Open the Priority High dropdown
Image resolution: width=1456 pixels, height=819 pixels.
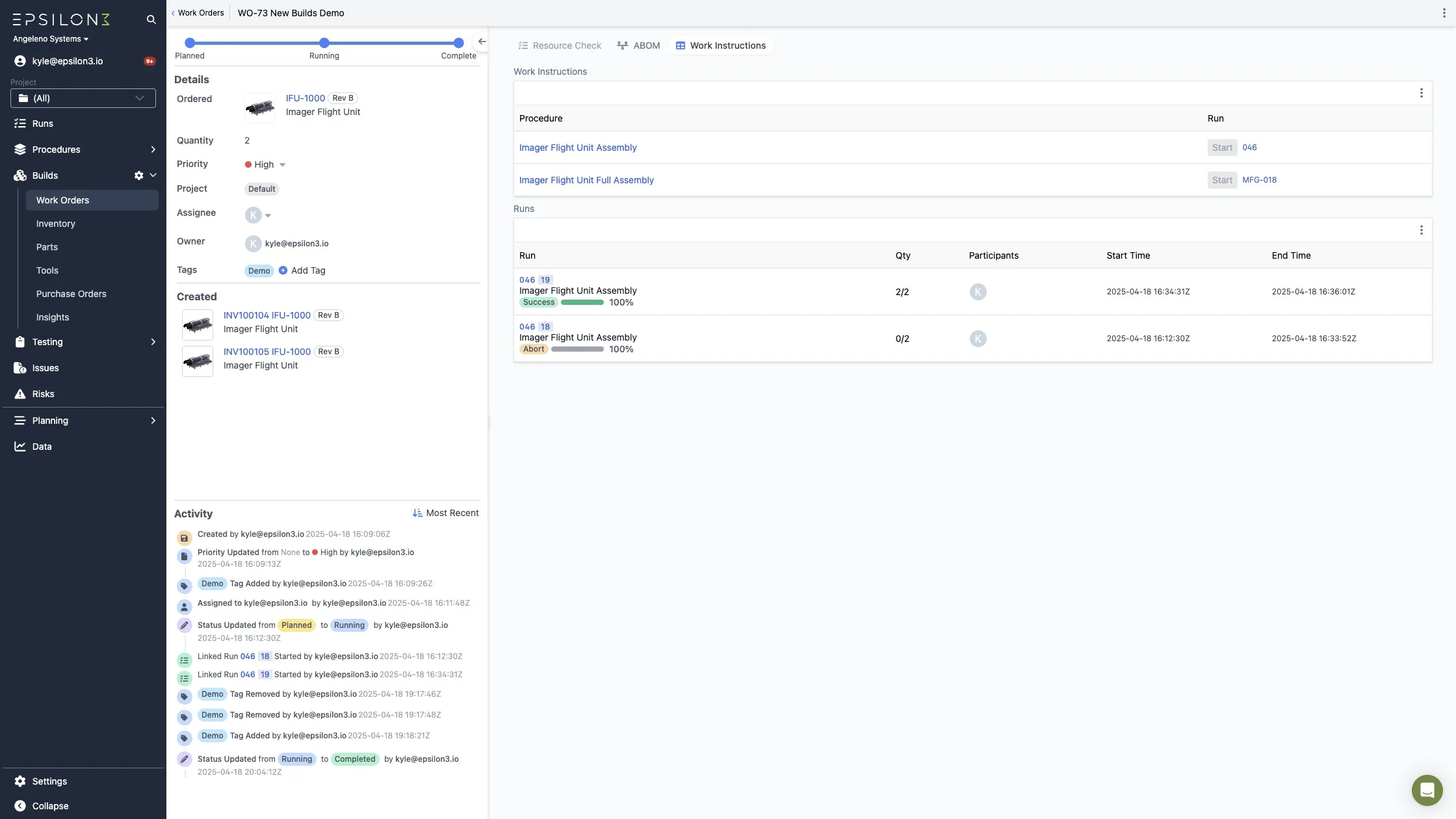265,164
